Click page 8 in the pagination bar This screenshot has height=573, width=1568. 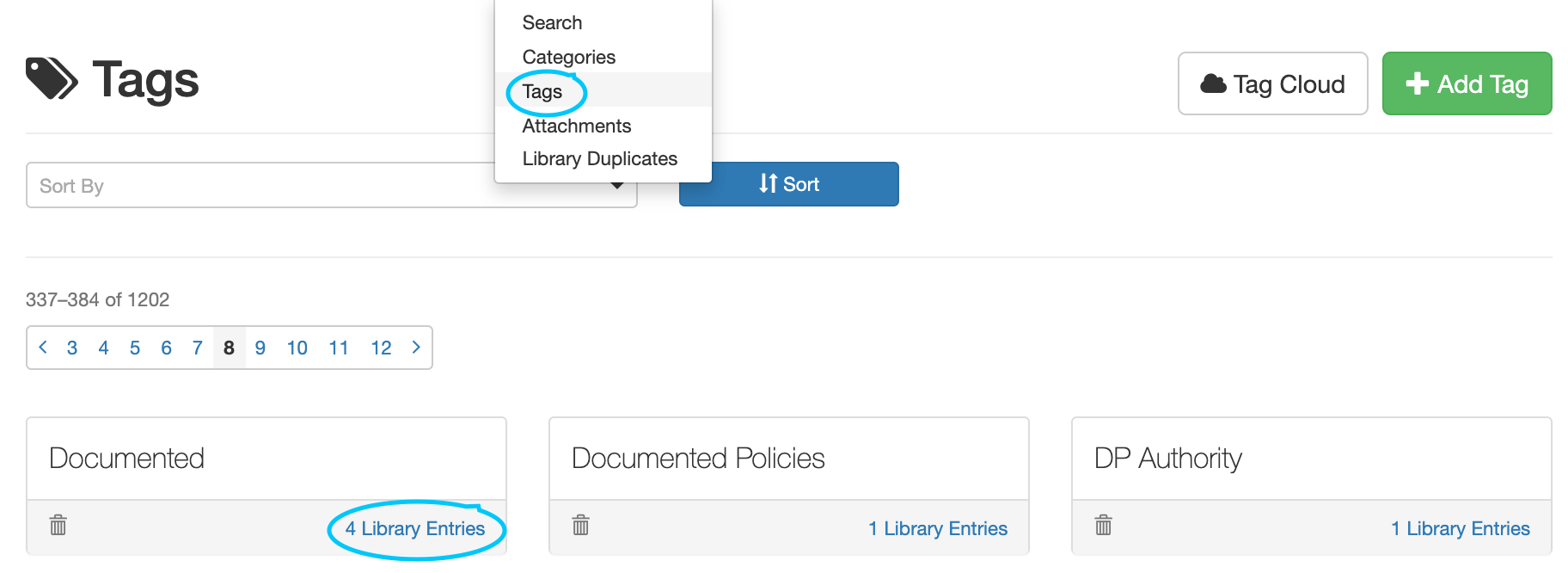coord(229,348)
